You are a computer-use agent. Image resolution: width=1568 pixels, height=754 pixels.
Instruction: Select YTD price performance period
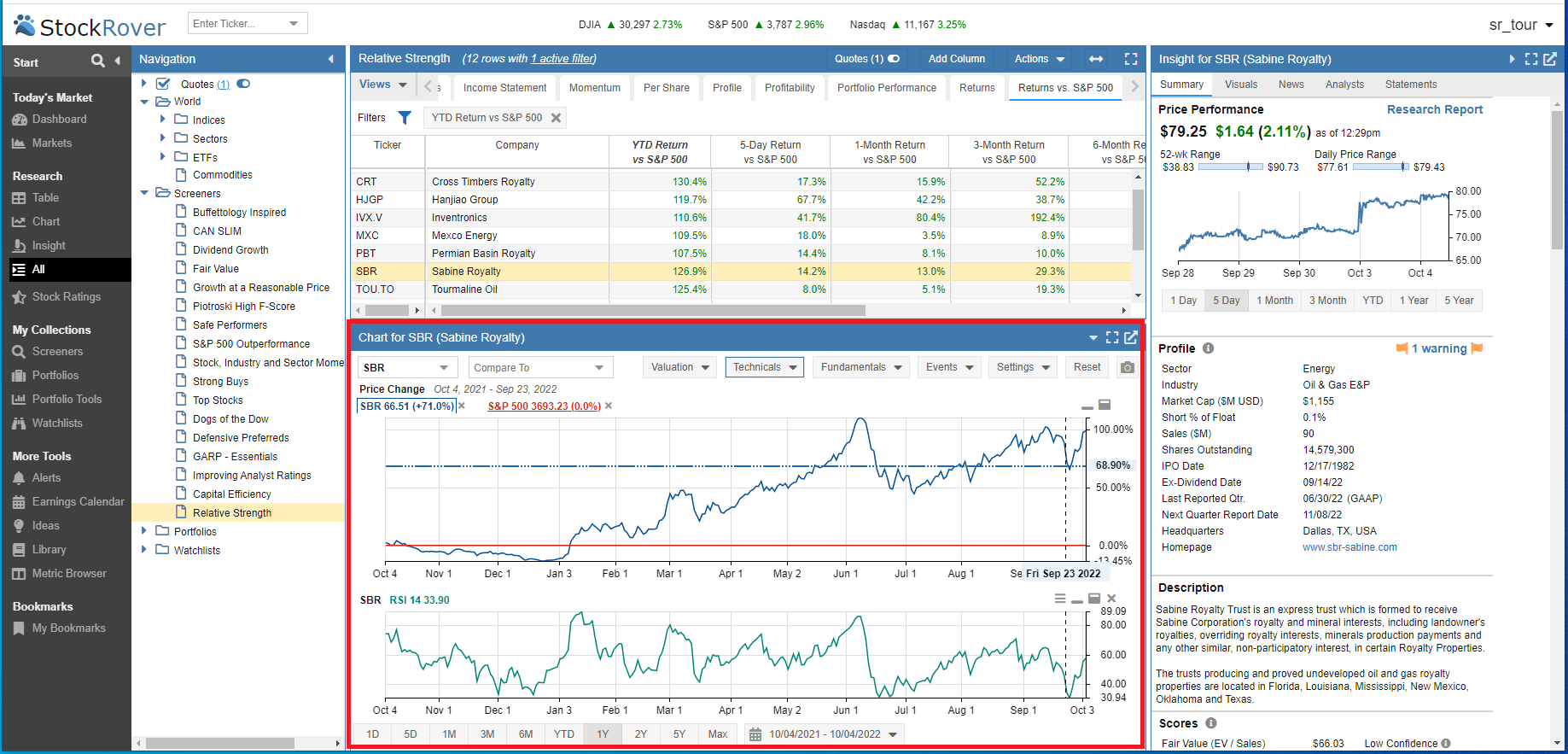point(1373,301)
